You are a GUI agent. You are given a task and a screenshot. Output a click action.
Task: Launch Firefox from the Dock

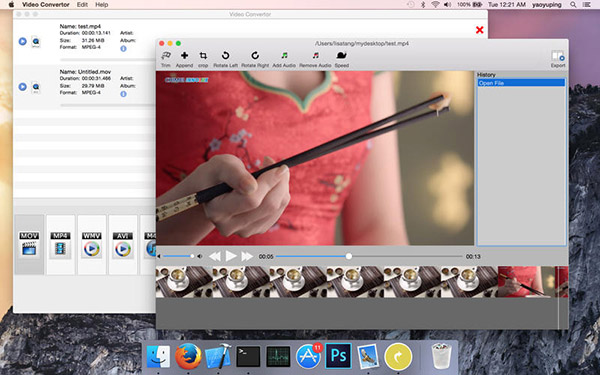click(x=188, y=356)
